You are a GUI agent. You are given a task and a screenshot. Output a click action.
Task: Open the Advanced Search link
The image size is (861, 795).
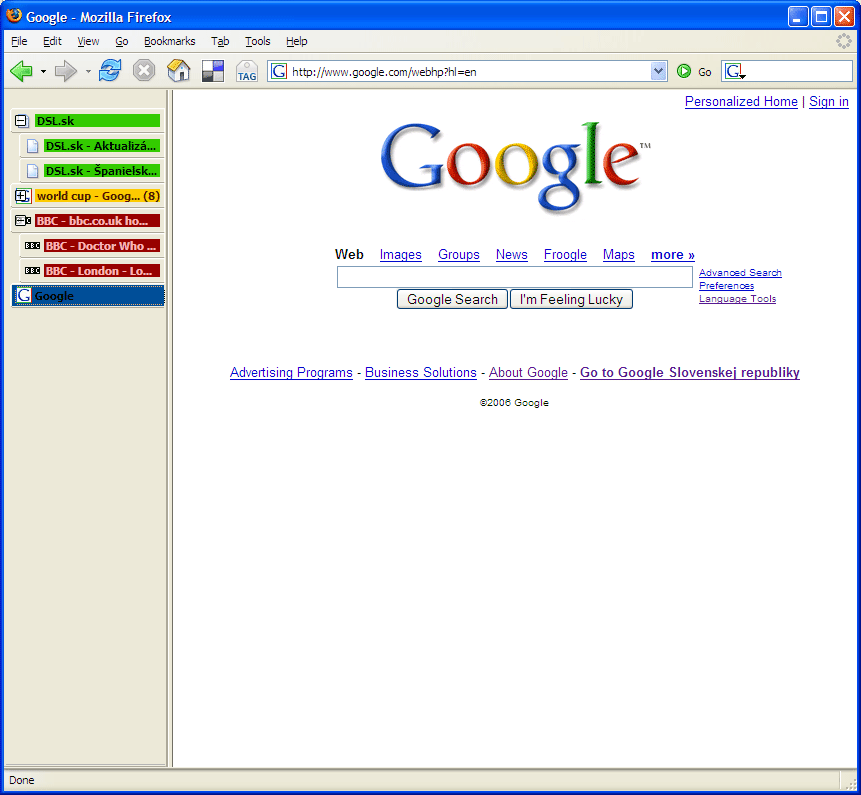(x=740, y=273)
